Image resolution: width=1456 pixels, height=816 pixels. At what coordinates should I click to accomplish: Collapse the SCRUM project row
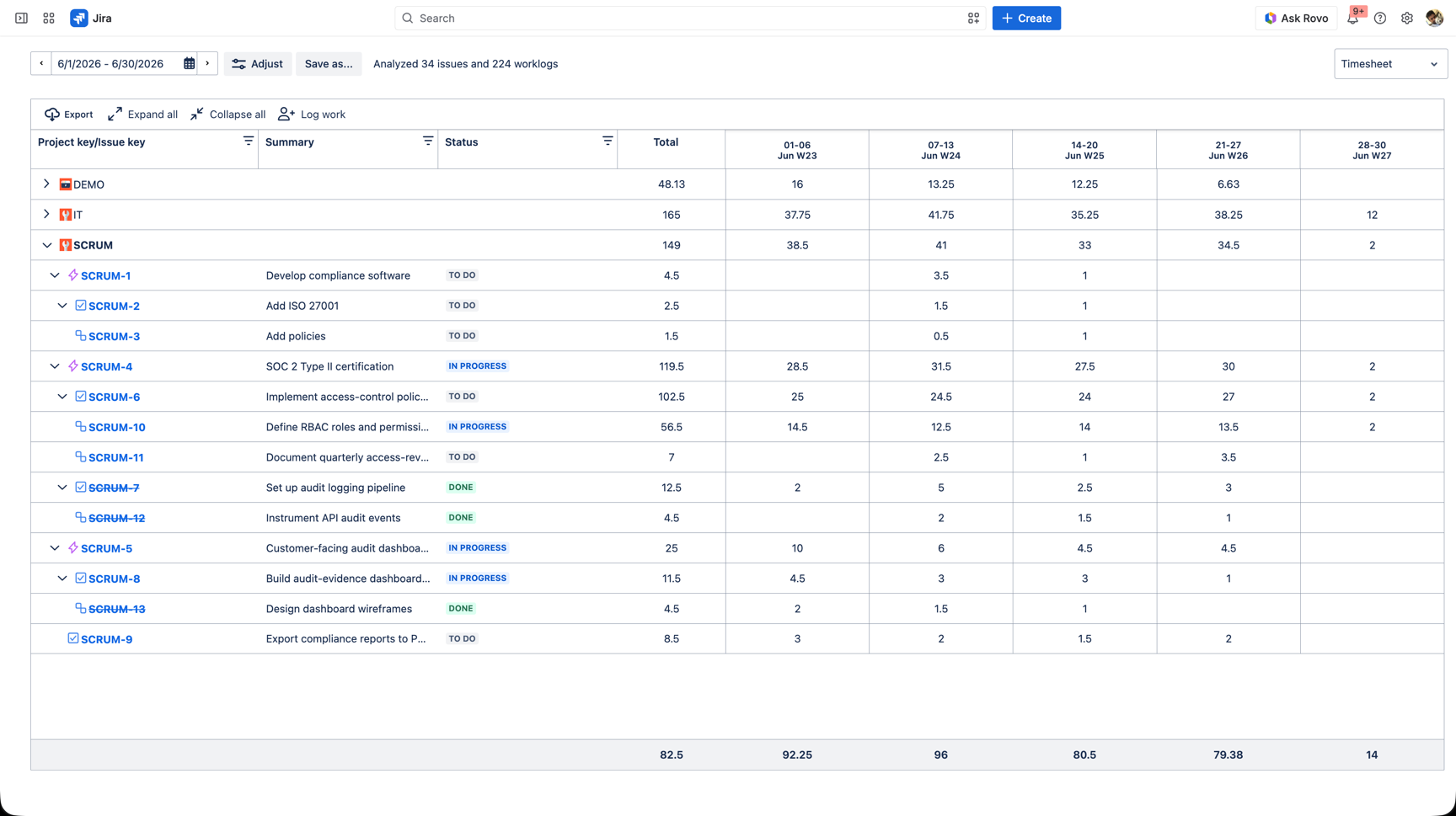point(46,245)
